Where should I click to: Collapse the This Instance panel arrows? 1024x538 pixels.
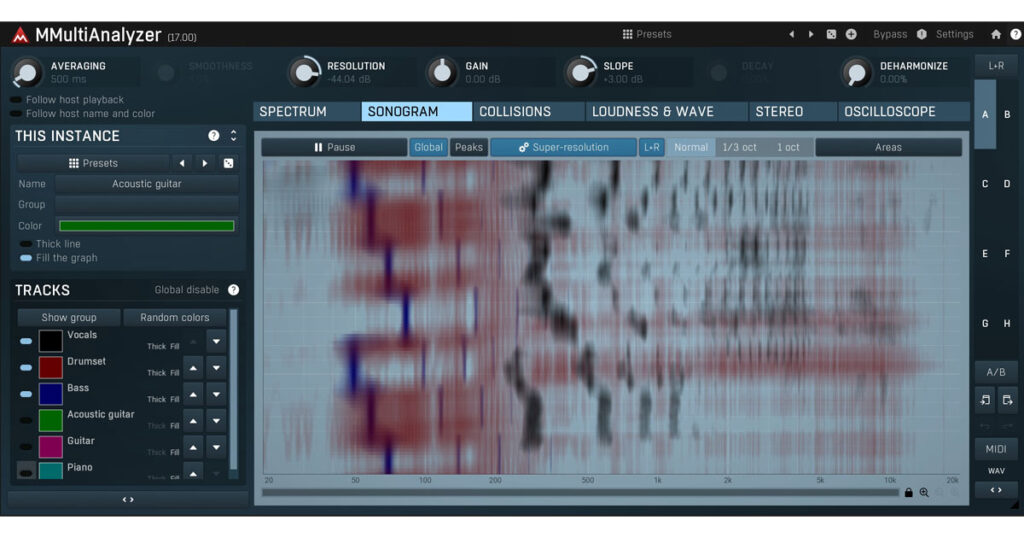pyautogui.click(x=233, y=136)
